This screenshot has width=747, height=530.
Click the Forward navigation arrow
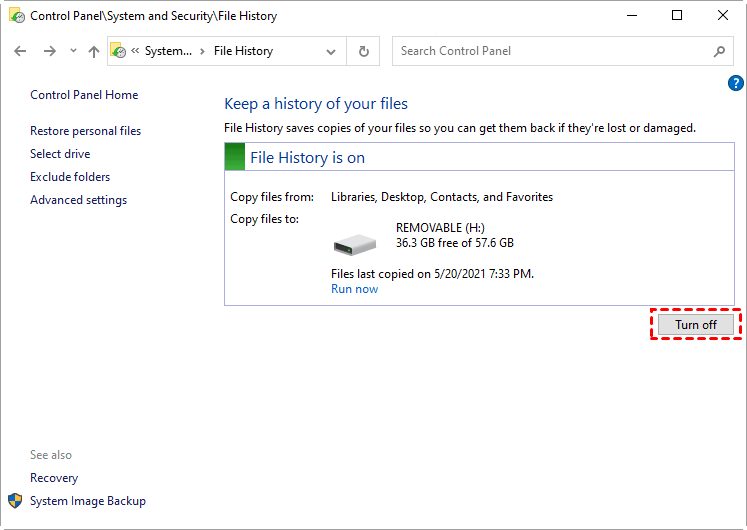49,52
